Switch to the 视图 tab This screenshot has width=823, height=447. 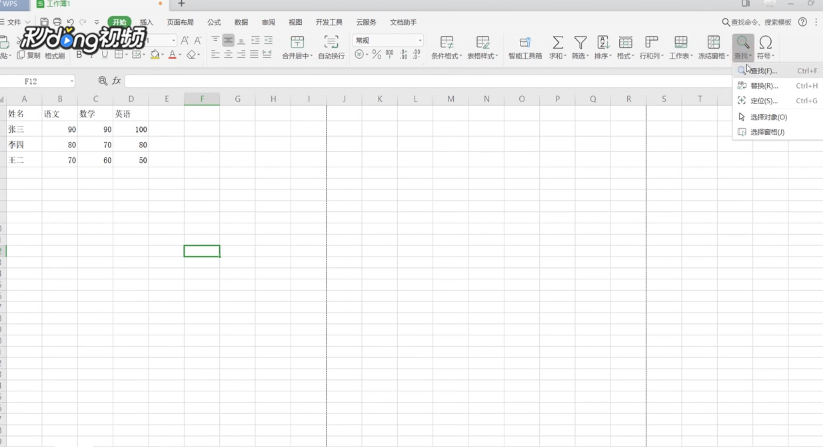[296, 22]
